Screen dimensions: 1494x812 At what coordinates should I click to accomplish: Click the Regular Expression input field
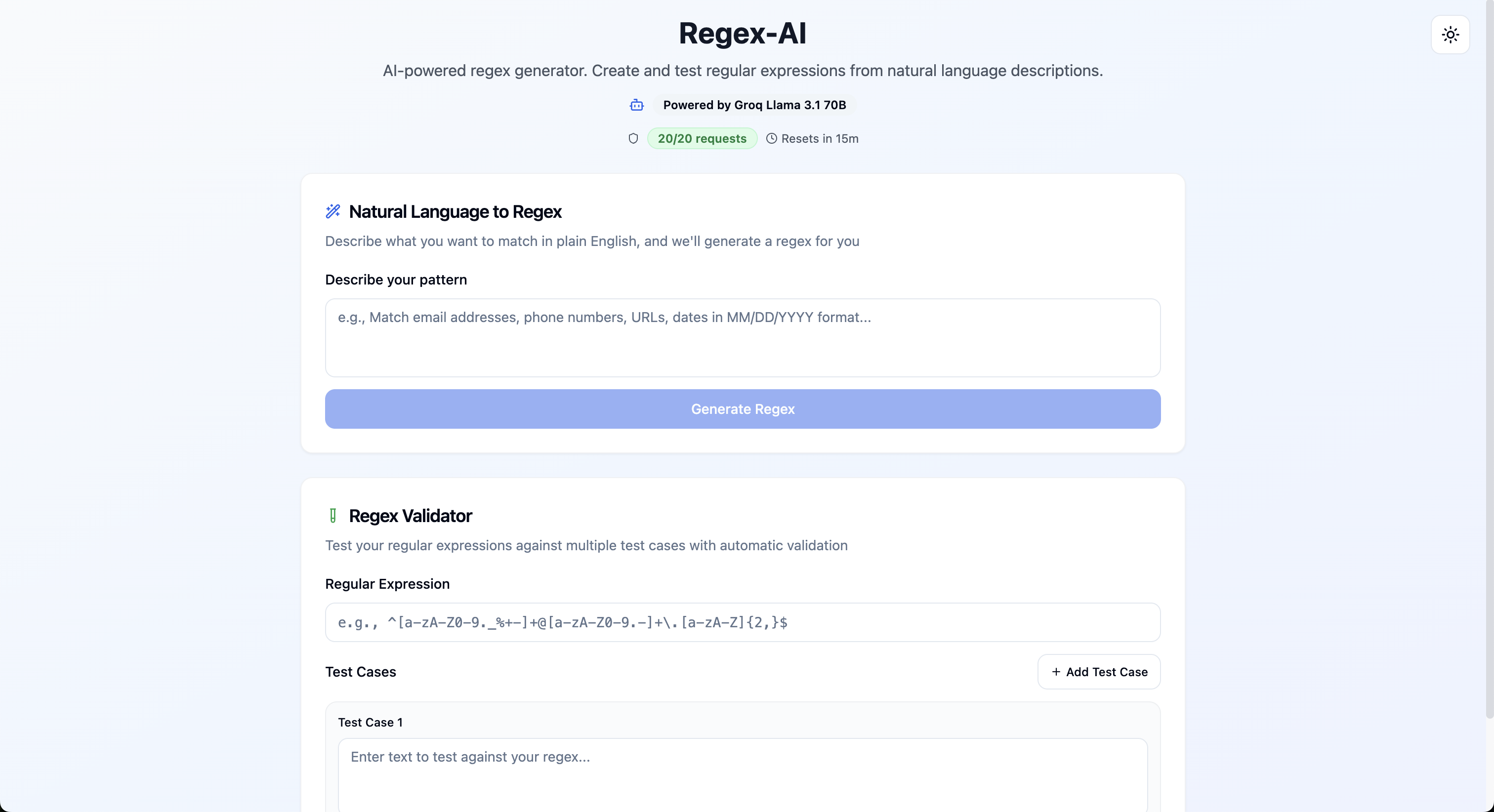click(743, 622)
